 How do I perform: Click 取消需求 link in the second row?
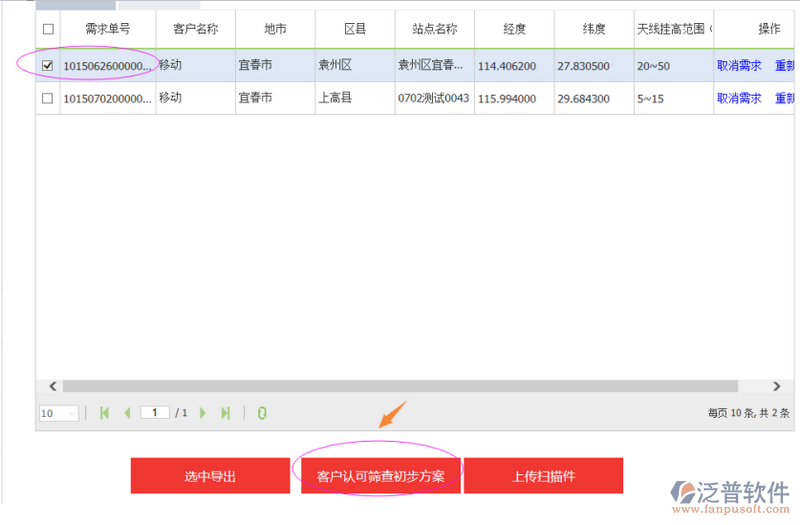click(739, 98)
